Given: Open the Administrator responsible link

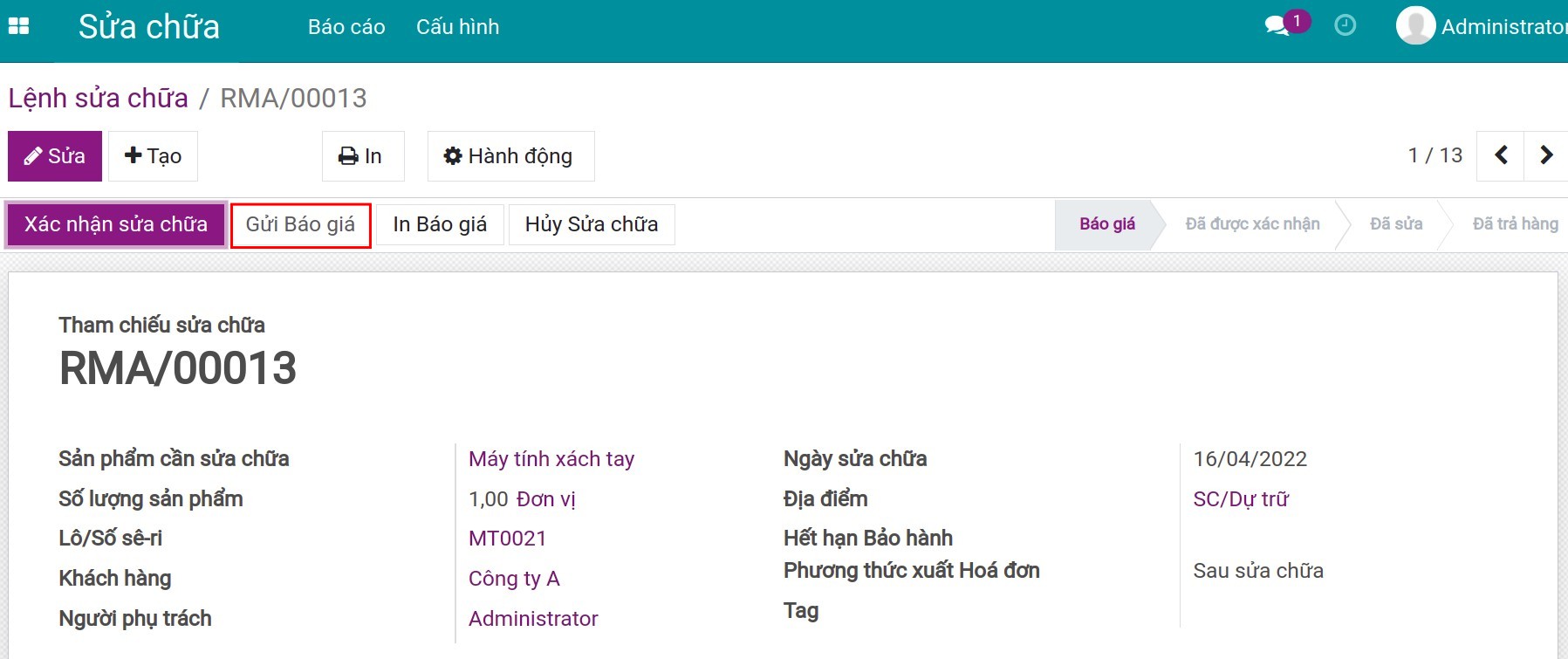Looking at the screenshot, I should (533, 619).
